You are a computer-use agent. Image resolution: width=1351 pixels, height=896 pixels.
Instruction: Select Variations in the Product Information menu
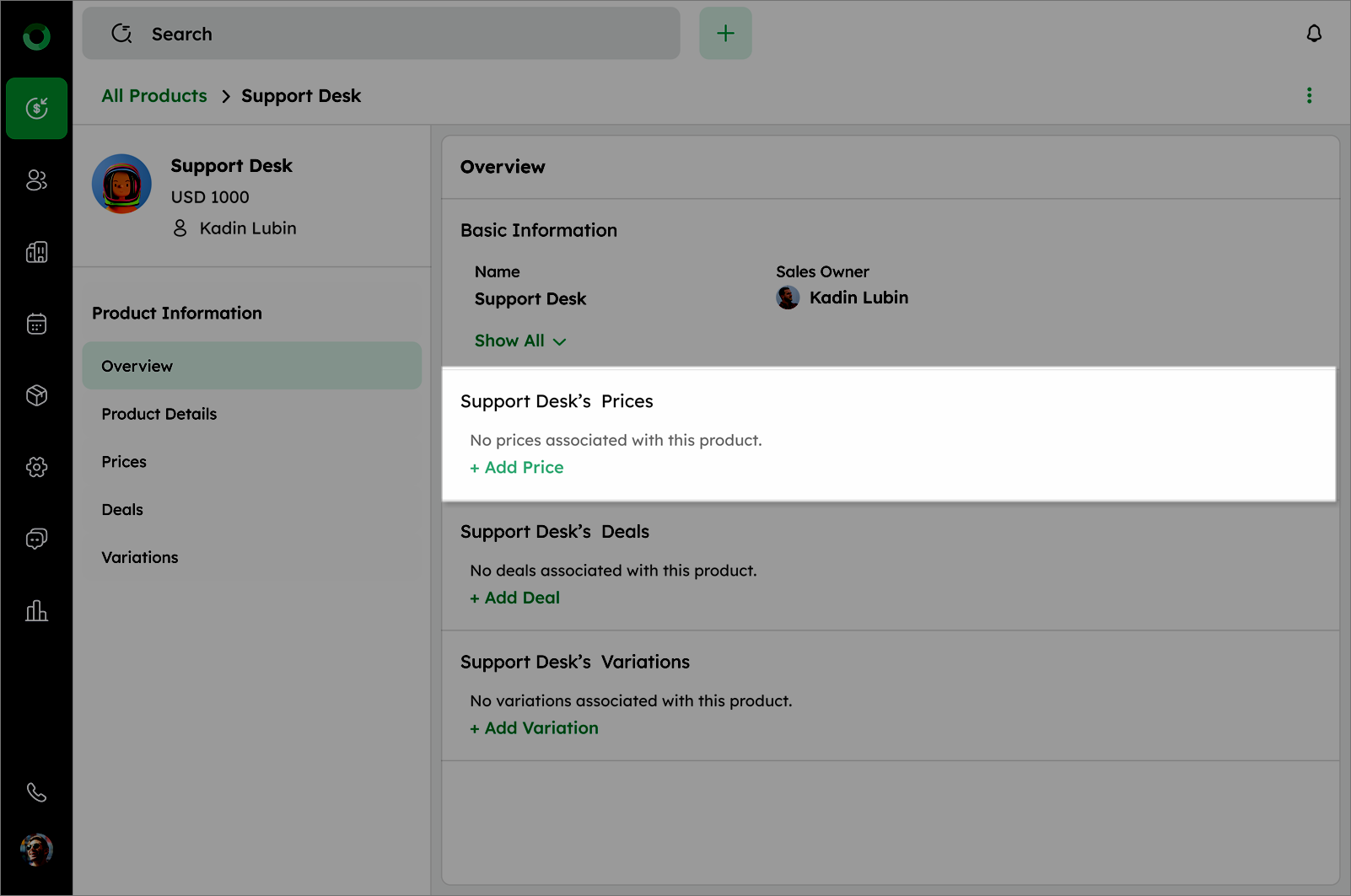[140, 558]
